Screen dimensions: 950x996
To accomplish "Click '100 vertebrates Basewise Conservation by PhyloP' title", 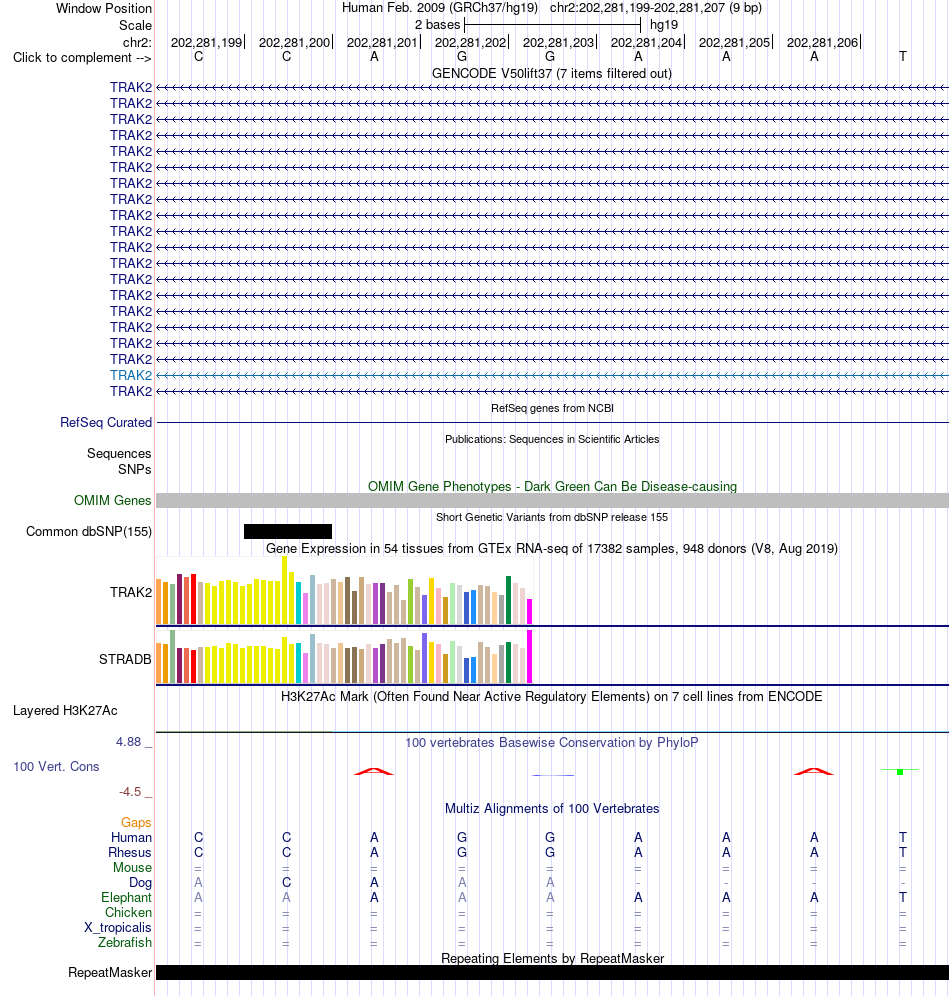I will coord(552,743).
